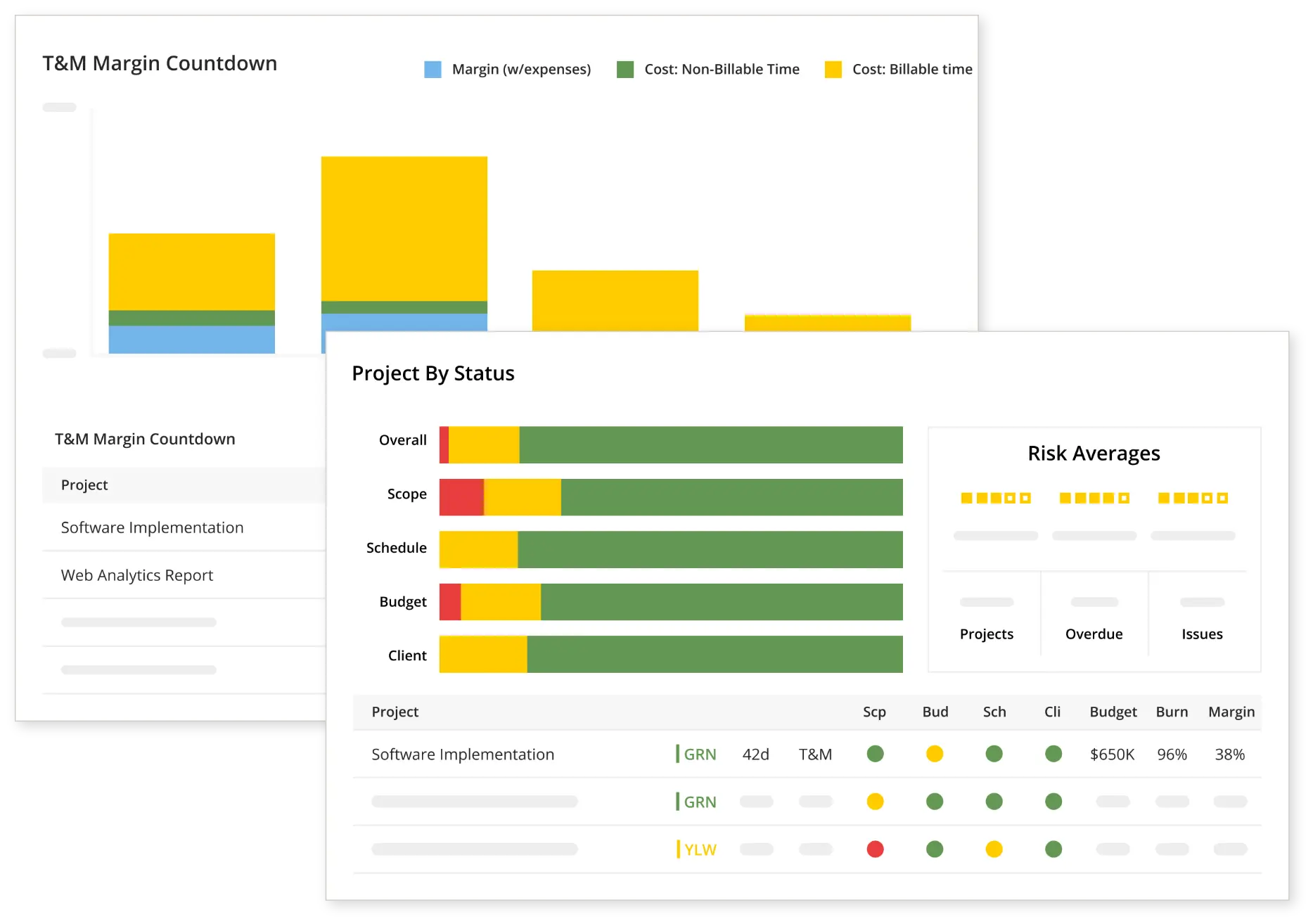This screenshot has height=924, width=1313.
Task: Sort by the Burn column header
Action: [x=1172, y=712]
